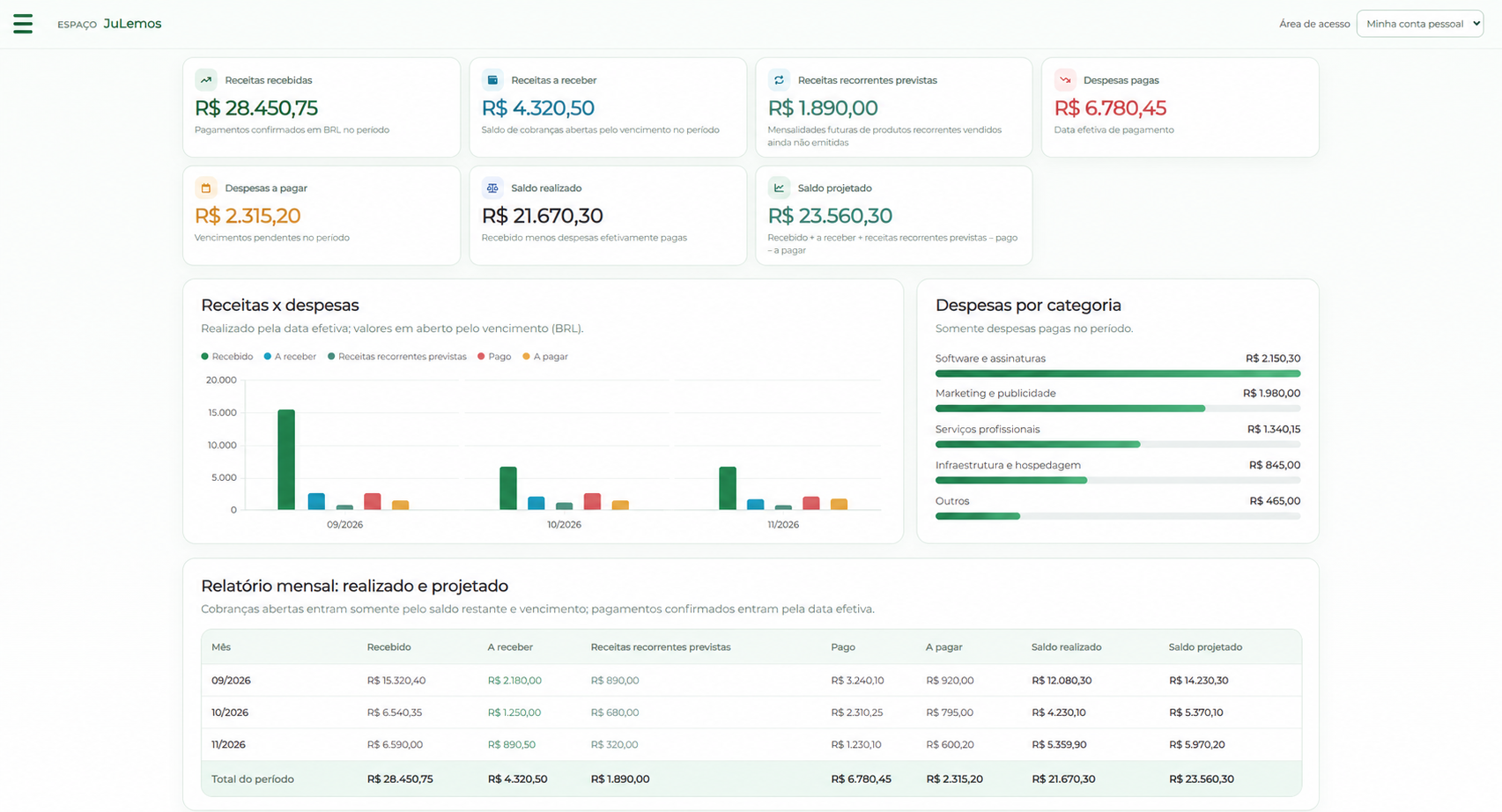
Task: Click the Recebido bar for 09/2026
Action: click(x=286, y=460)
